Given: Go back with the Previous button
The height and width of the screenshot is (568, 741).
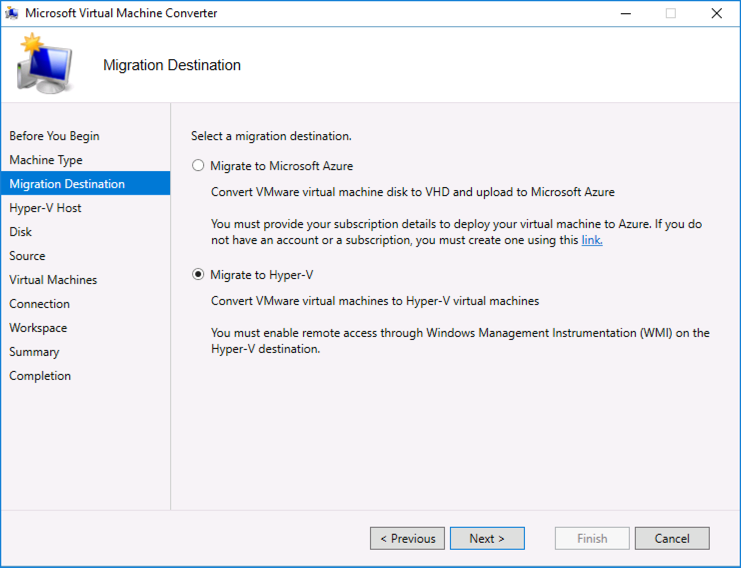Looking at the screenshot, I should (407, 539).
